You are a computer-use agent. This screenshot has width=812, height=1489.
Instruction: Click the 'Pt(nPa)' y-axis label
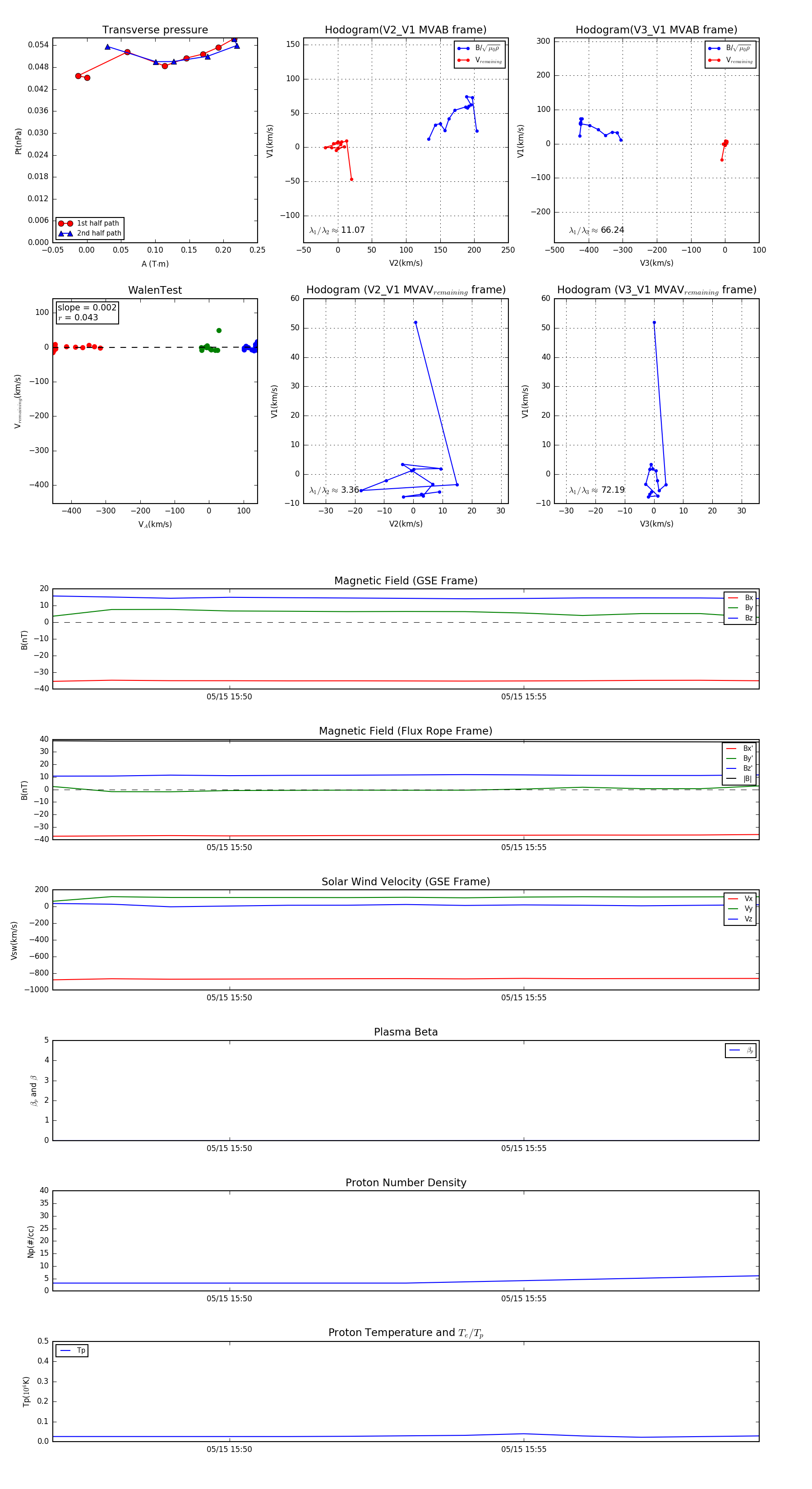(x=18, y=140)
